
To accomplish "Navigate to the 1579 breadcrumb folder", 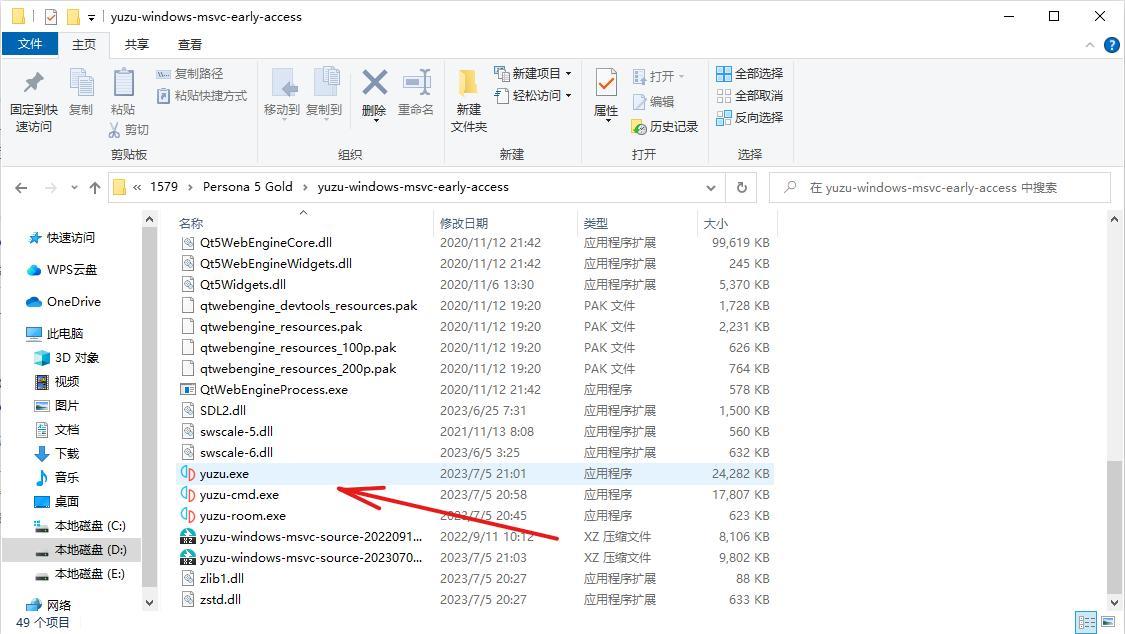I will [164, 187].
